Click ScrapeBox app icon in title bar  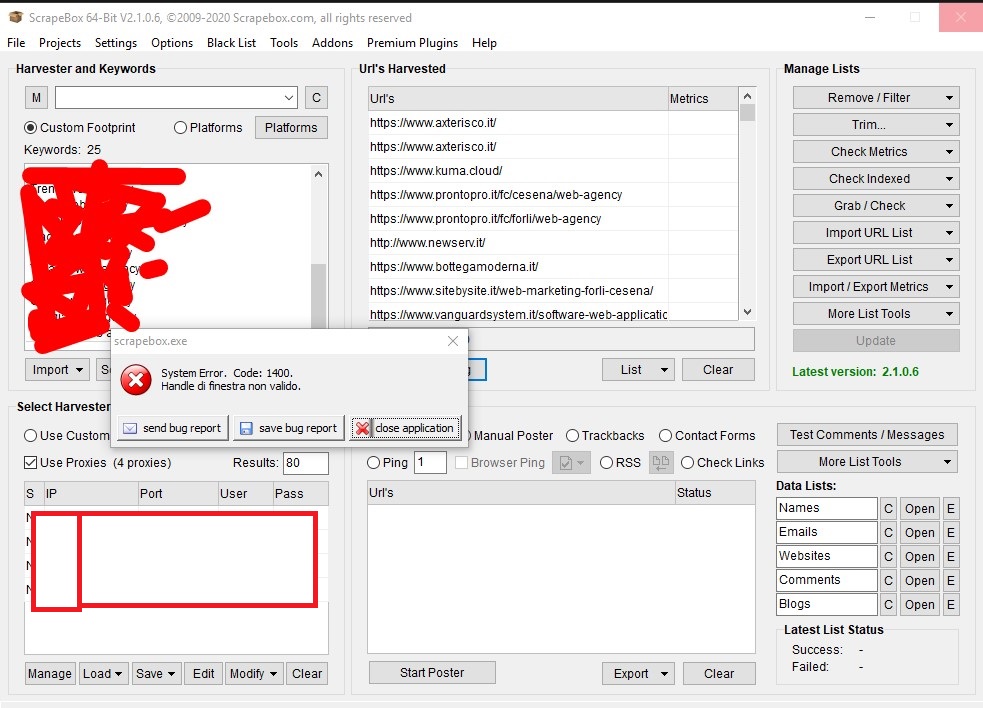16,18
